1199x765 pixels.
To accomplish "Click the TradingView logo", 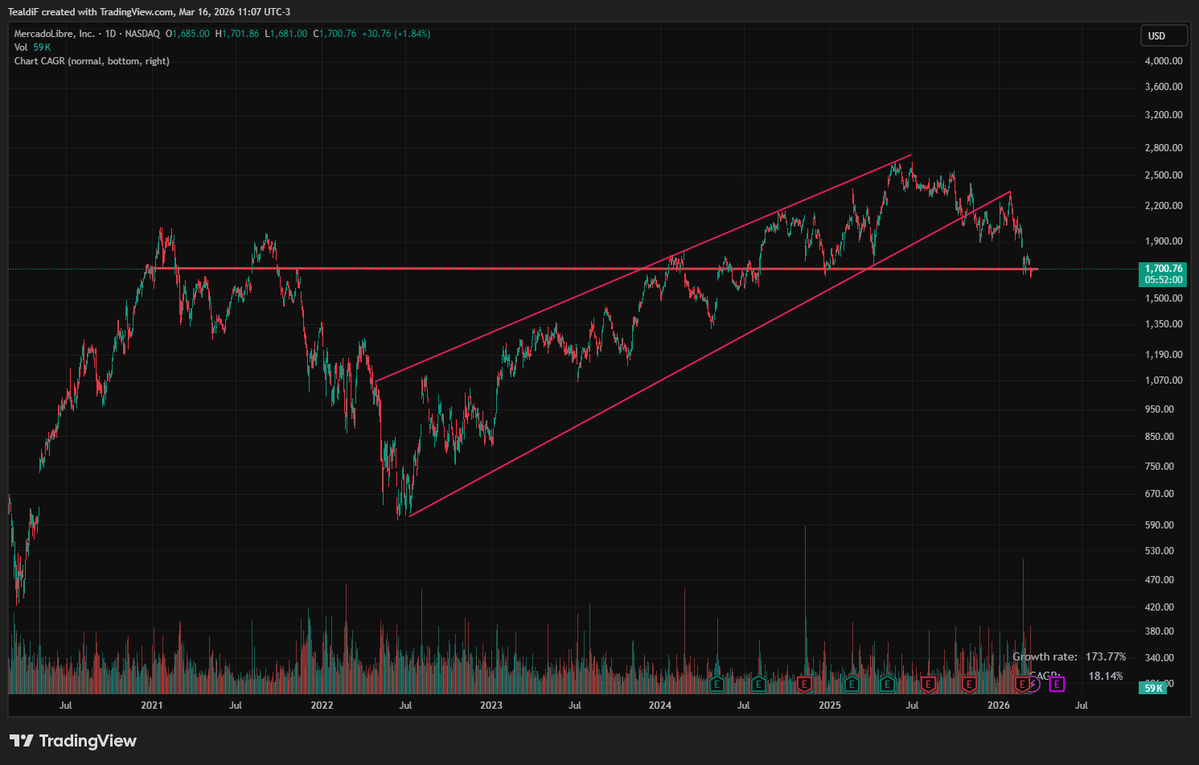I will 73,741.
